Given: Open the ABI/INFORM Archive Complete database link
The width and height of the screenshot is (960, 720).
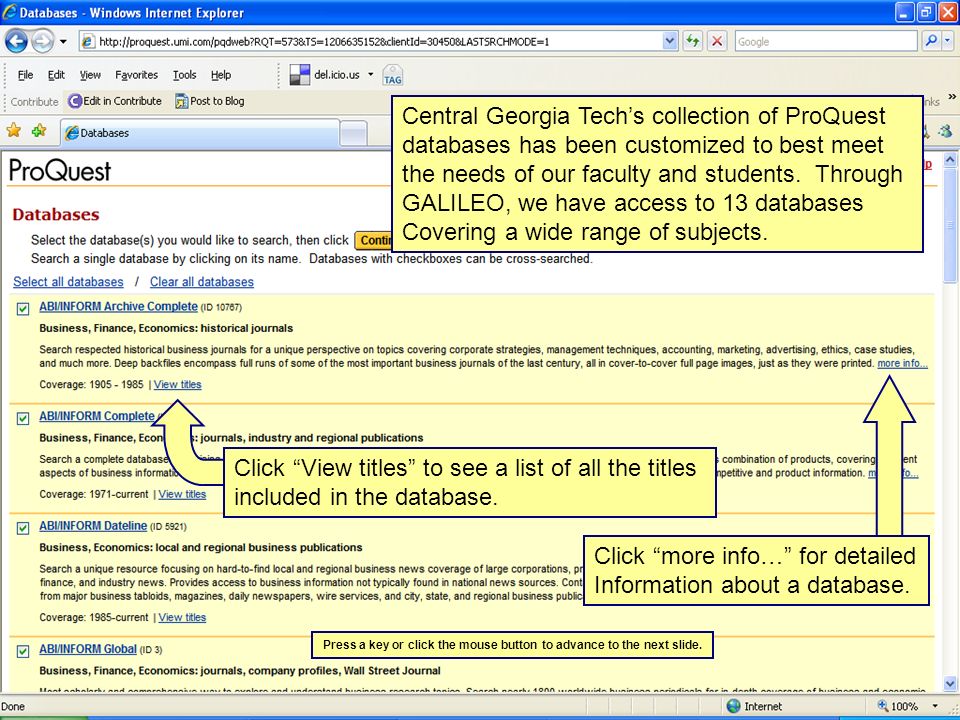Looking at the screenshot, I should [x=118, y=306].
